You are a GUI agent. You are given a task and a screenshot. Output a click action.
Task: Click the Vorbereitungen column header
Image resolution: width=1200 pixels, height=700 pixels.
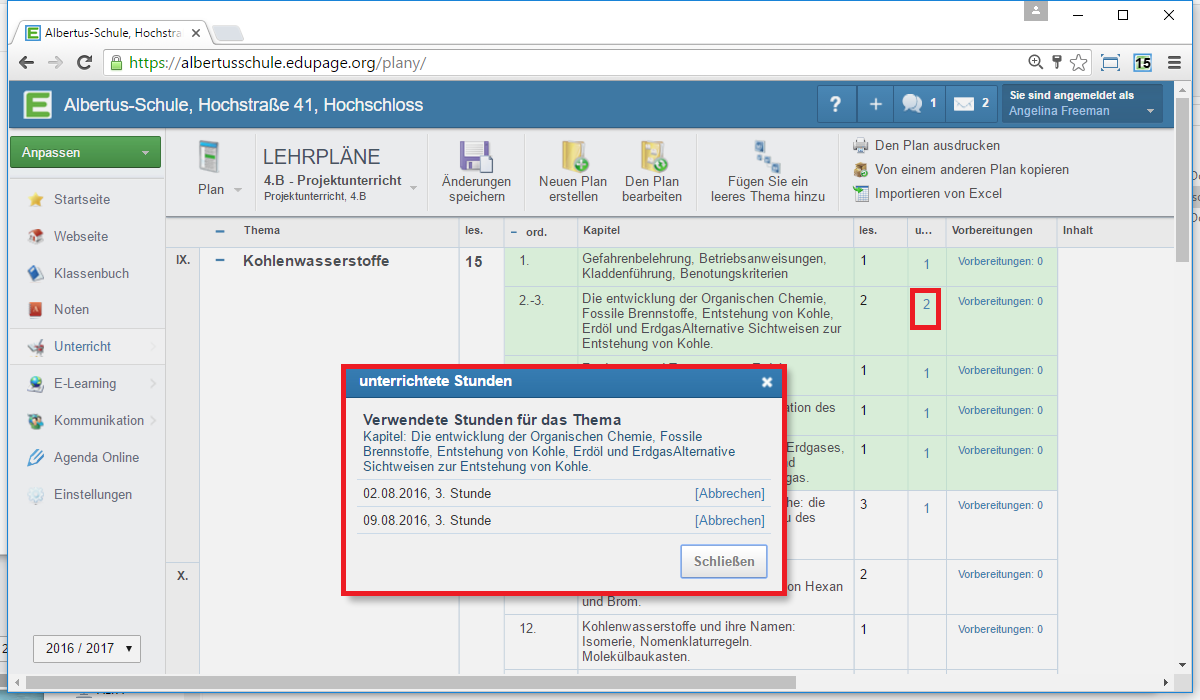[992, 231]
